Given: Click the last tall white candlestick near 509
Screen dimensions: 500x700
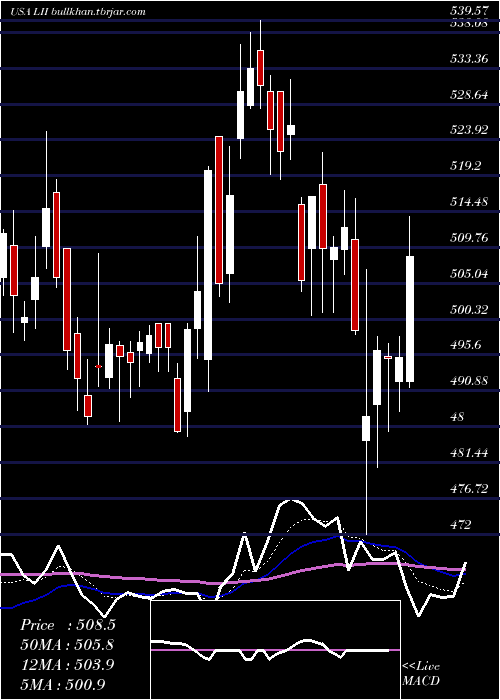Looking at the screenshot, I should point(410,319).
